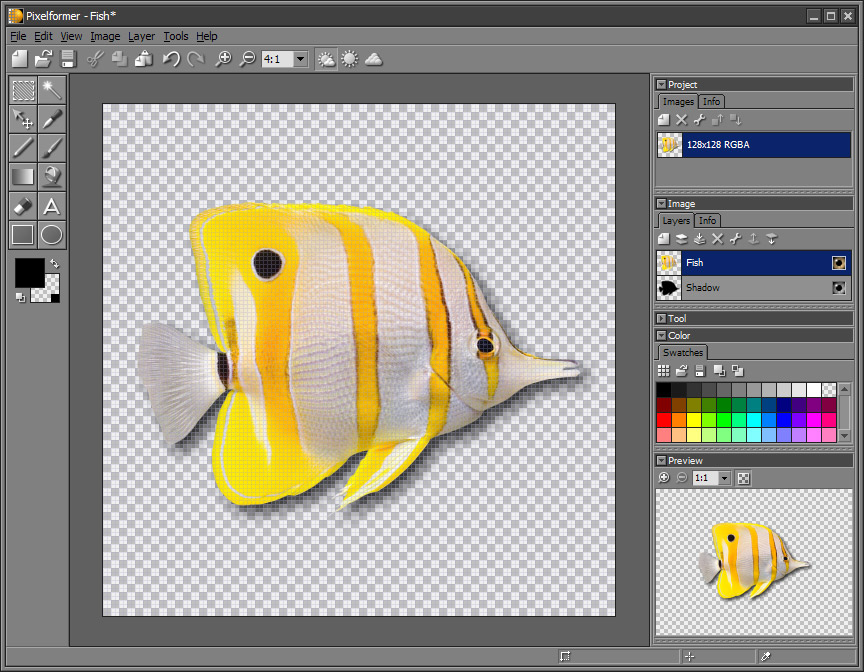Open the Layer menu
The height and width of the screenshot is (672, 864).
141,36
